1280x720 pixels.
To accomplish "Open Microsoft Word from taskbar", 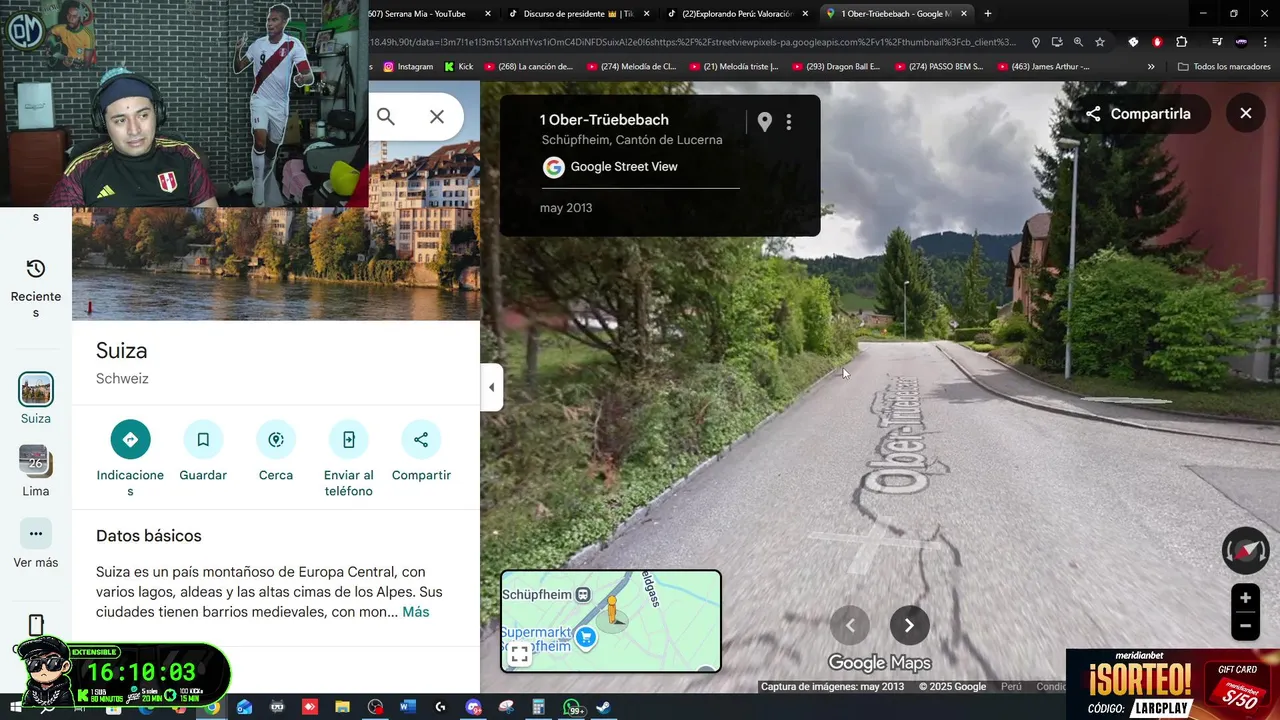I will pyautogui.click(x=407, y=707).
